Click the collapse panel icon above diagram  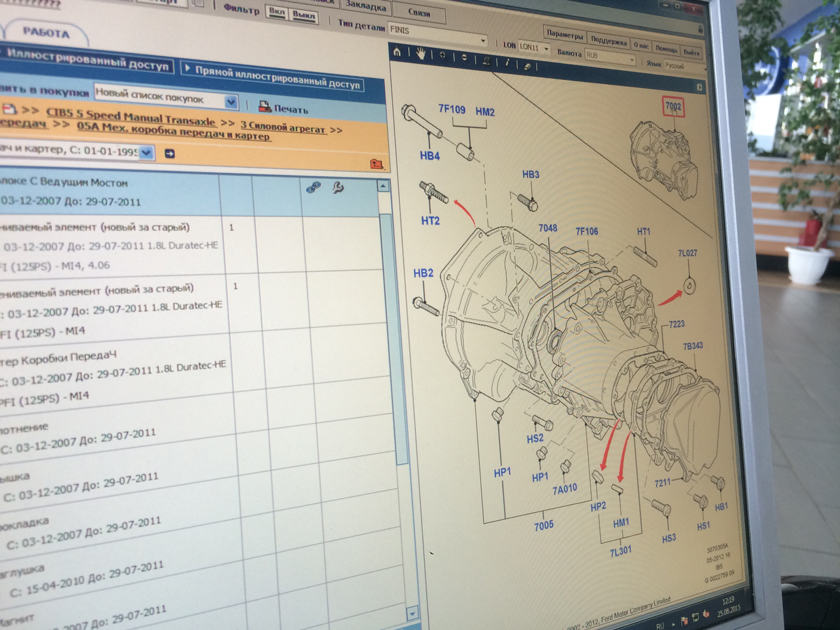[700, 86]
